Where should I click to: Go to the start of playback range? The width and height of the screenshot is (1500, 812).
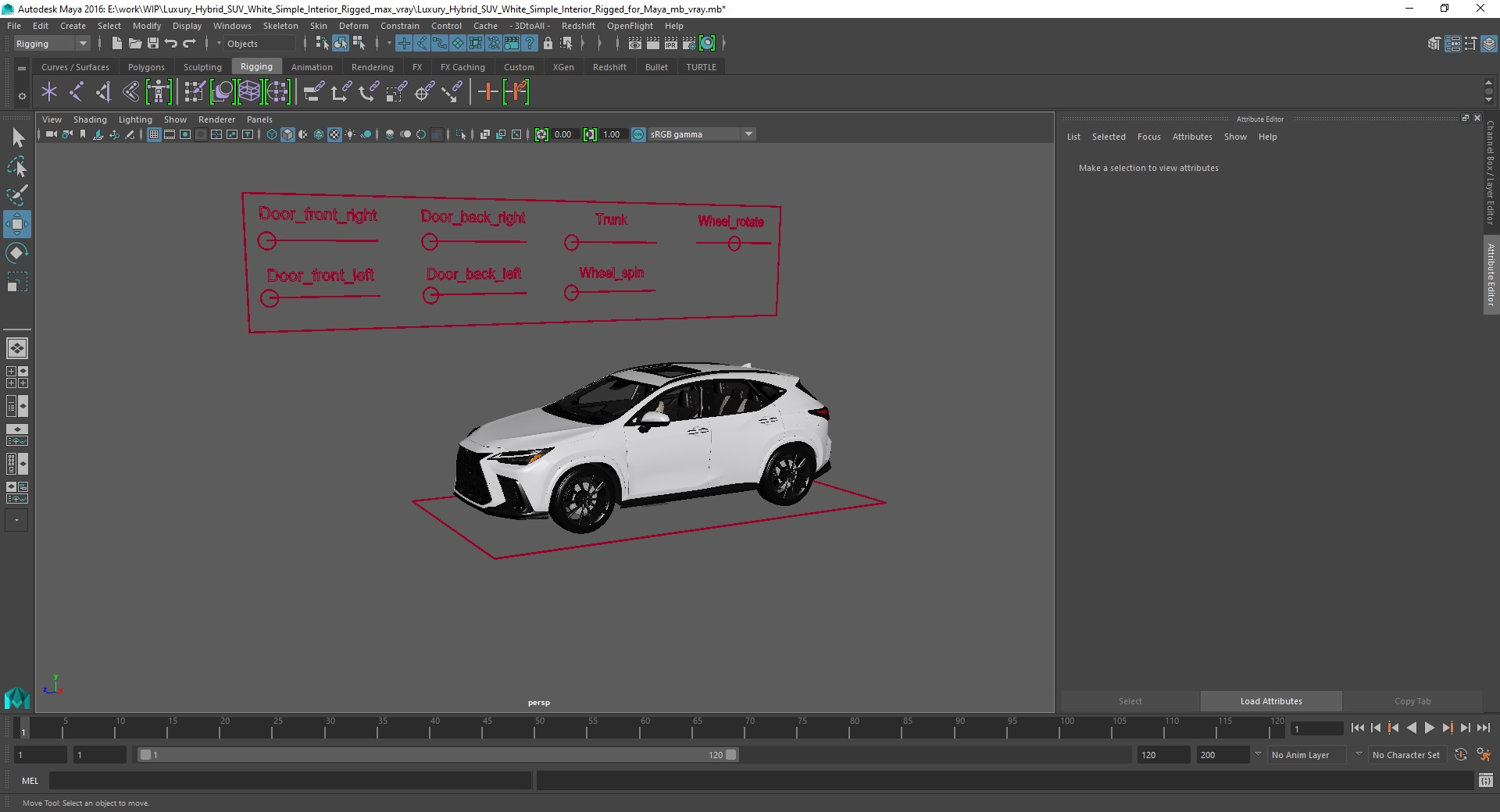(x=1358, y=728)
